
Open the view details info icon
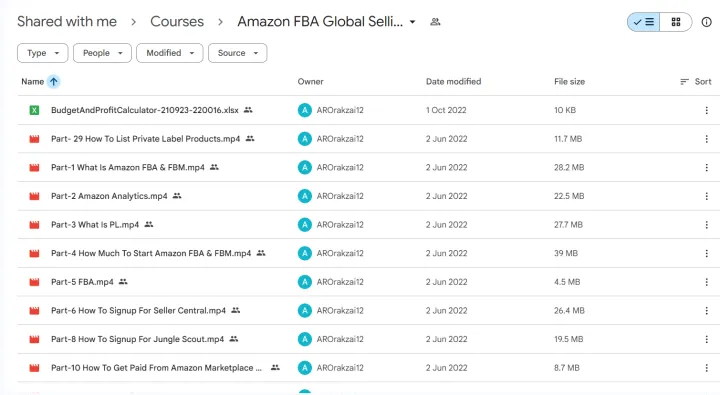pyautogui.click(x=706, y=22)
